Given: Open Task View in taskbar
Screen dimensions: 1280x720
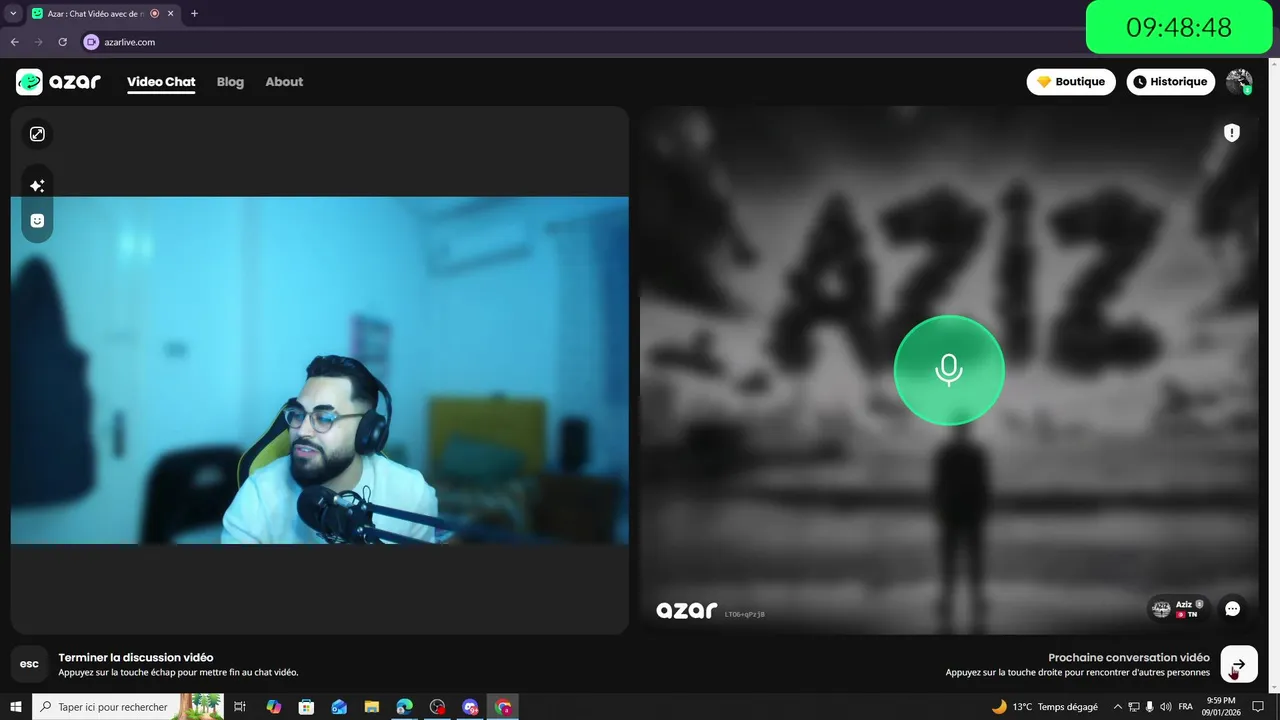Looking at the screenshot, I should point(240,707).
